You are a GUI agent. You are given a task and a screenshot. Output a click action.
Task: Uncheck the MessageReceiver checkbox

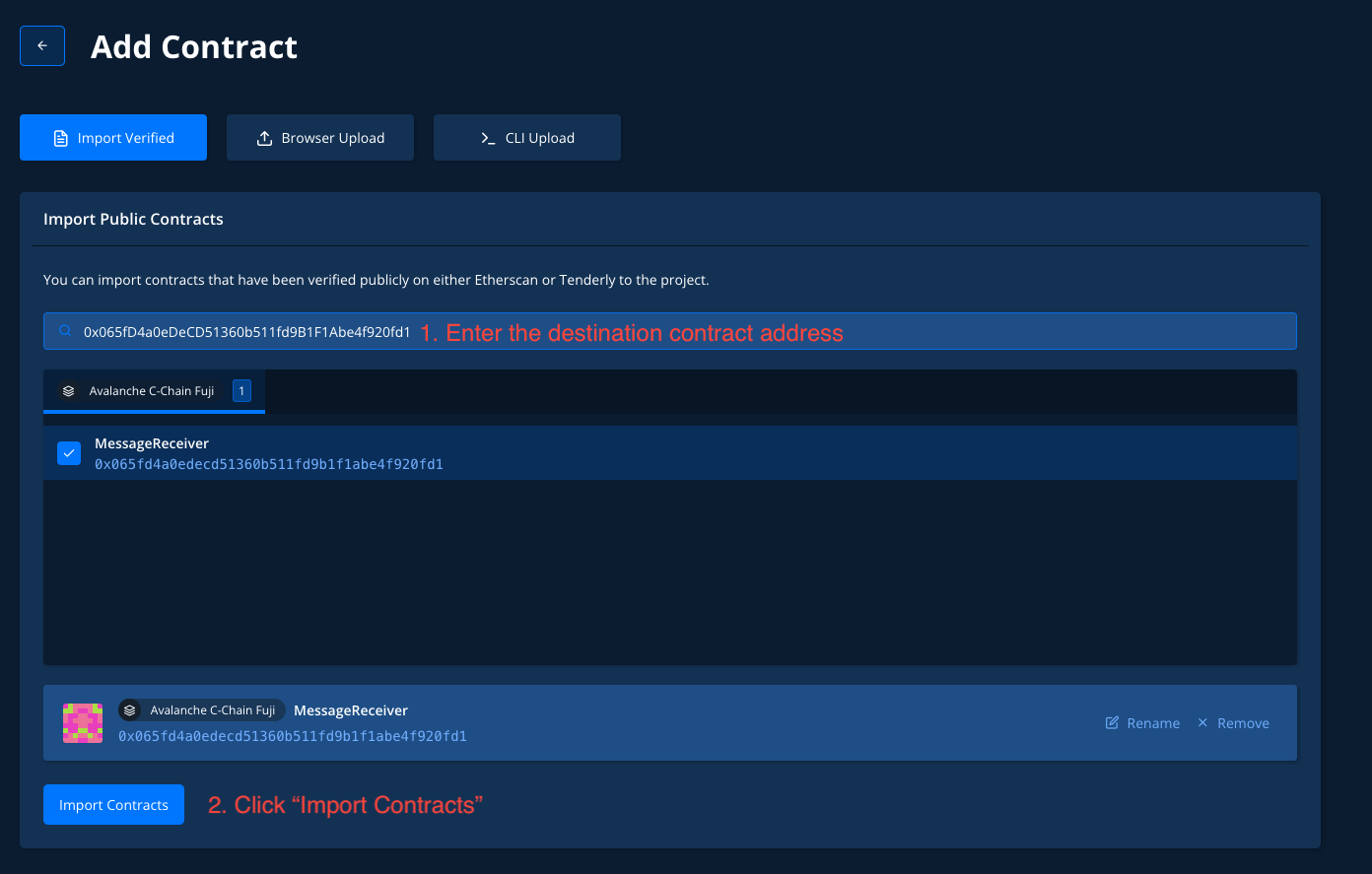point(69,453)
